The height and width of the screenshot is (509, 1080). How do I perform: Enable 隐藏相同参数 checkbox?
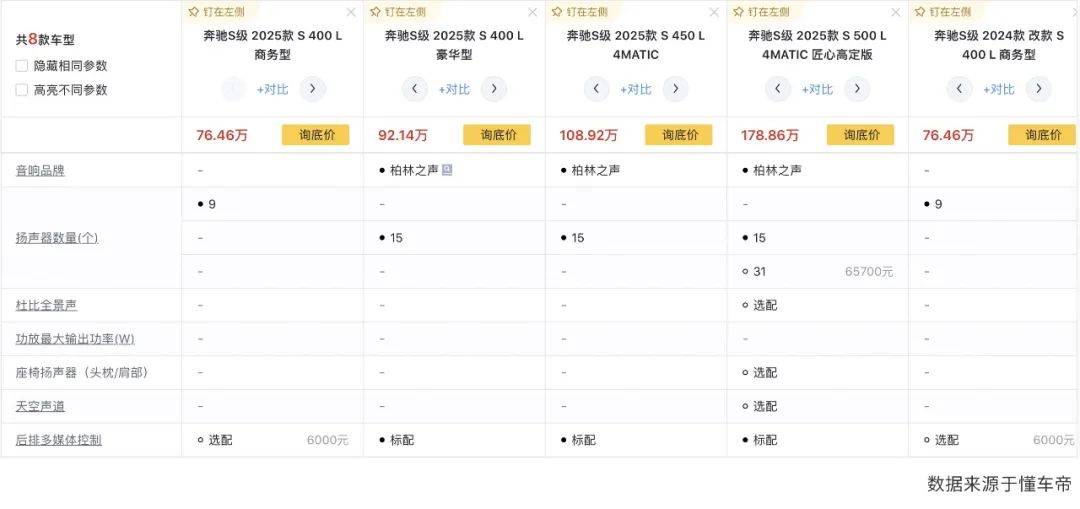pyautogui.click(x=22, y=66)
